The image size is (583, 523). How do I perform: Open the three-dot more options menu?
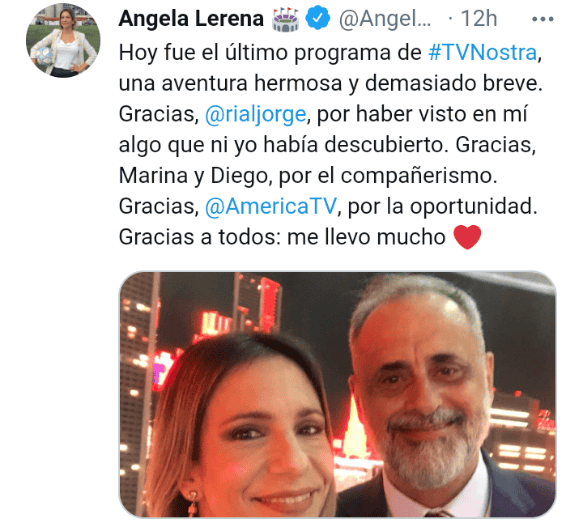tap(542, 19)
